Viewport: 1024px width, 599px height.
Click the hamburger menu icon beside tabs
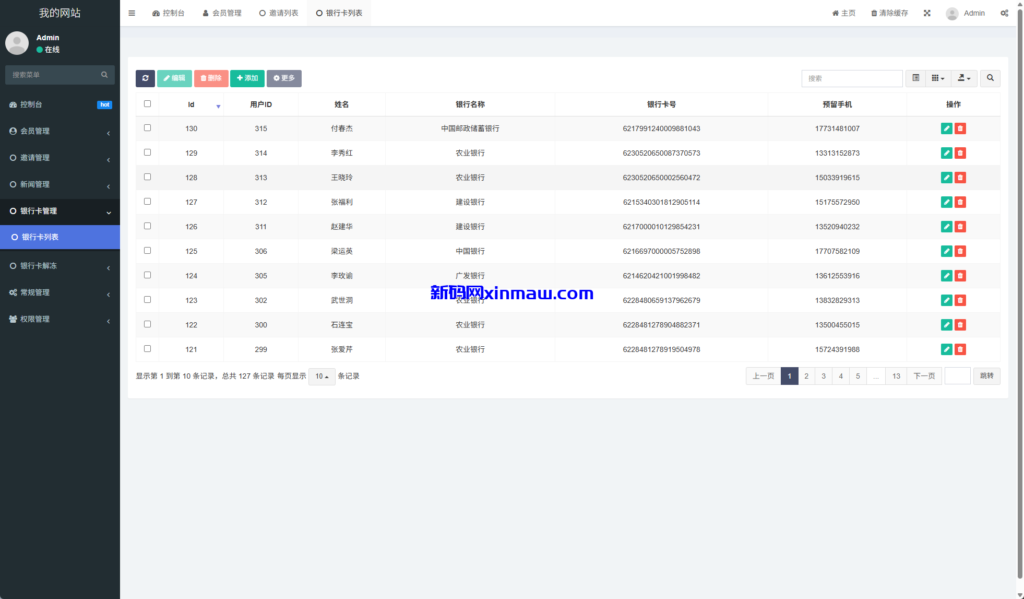click(x=131, y=13)
